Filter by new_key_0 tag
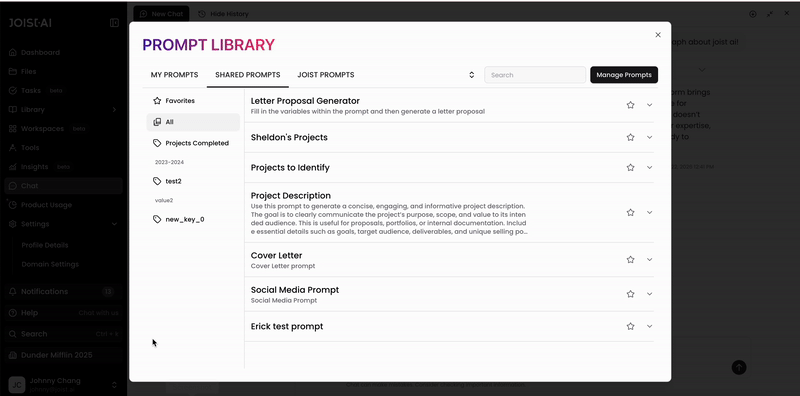 click(193, 219)
